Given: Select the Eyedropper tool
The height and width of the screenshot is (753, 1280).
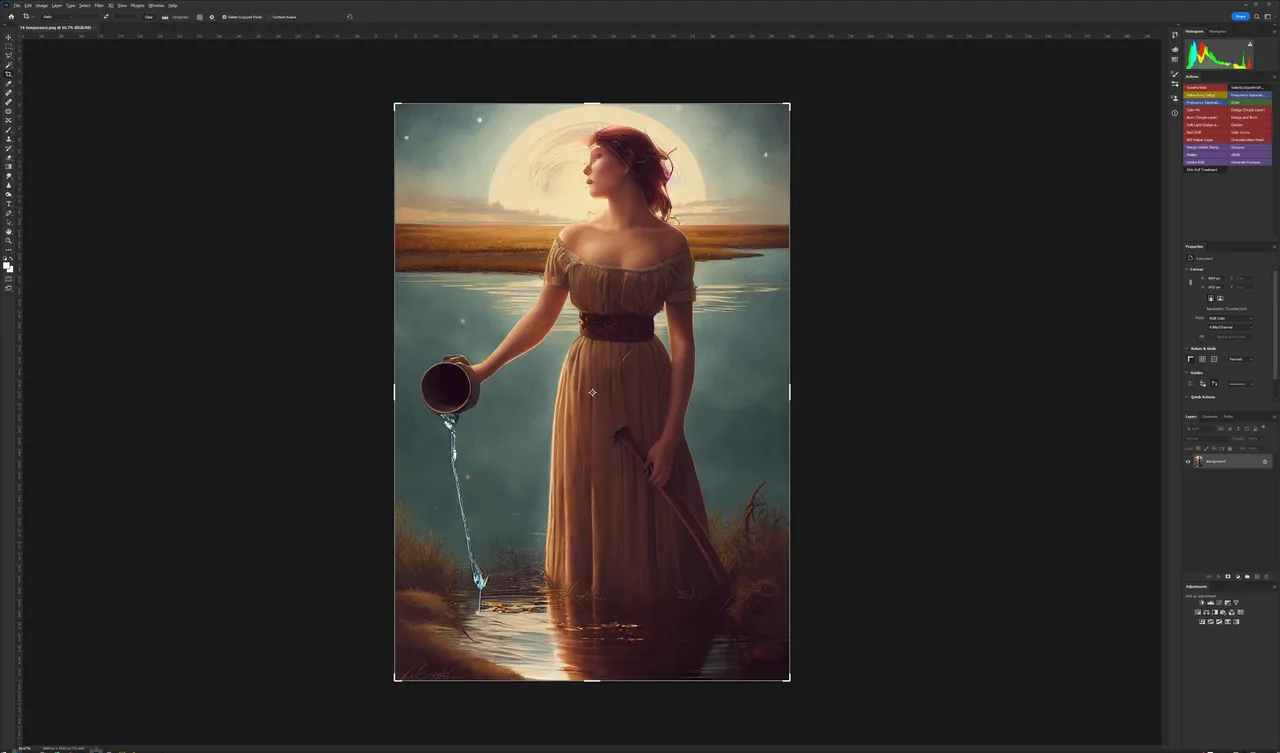Looking at the screenshot, I should click(x=9, y=83).
